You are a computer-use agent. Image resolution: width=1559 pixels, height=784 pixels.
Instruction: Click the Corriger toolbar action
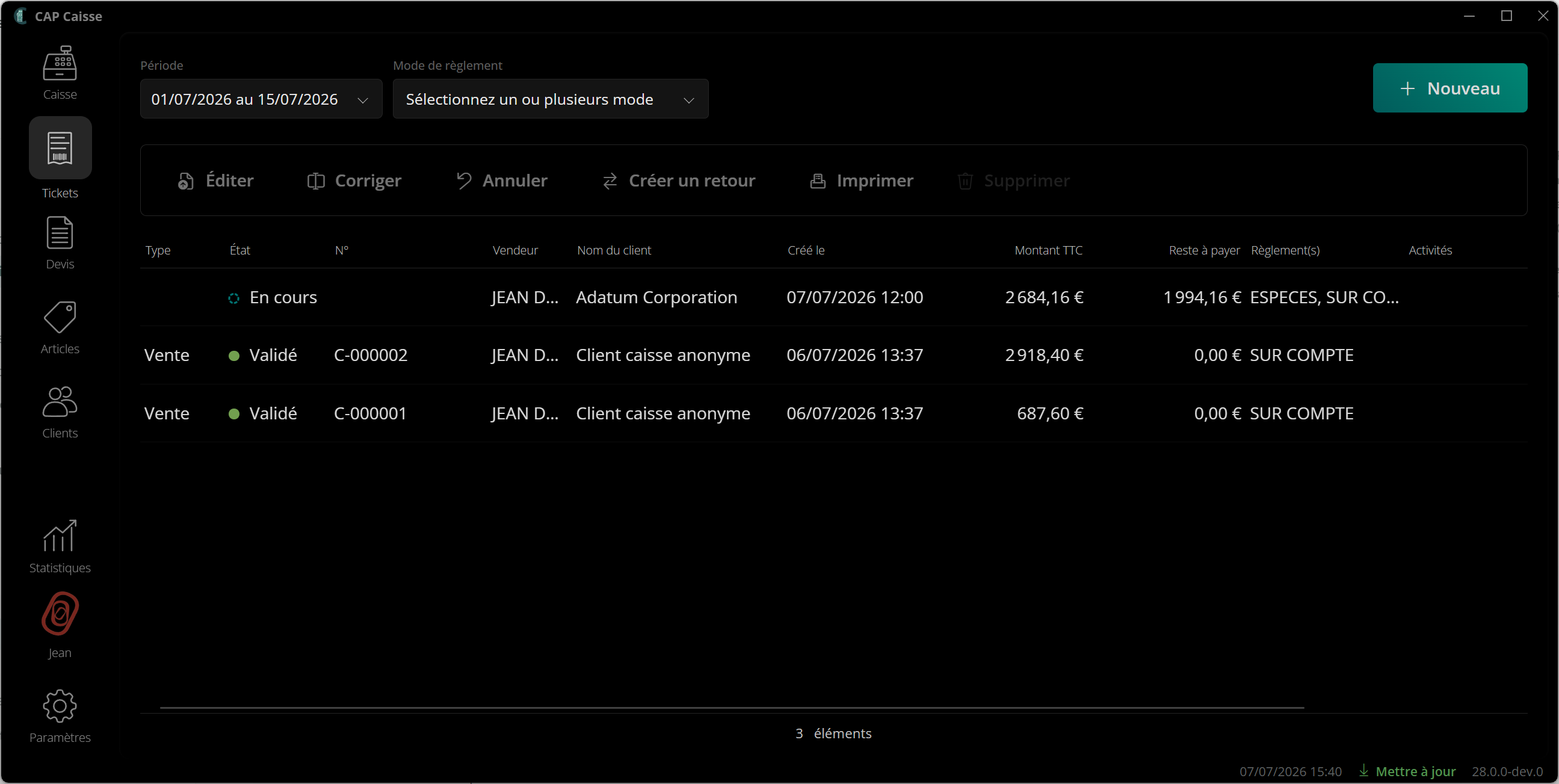(354, 181)
